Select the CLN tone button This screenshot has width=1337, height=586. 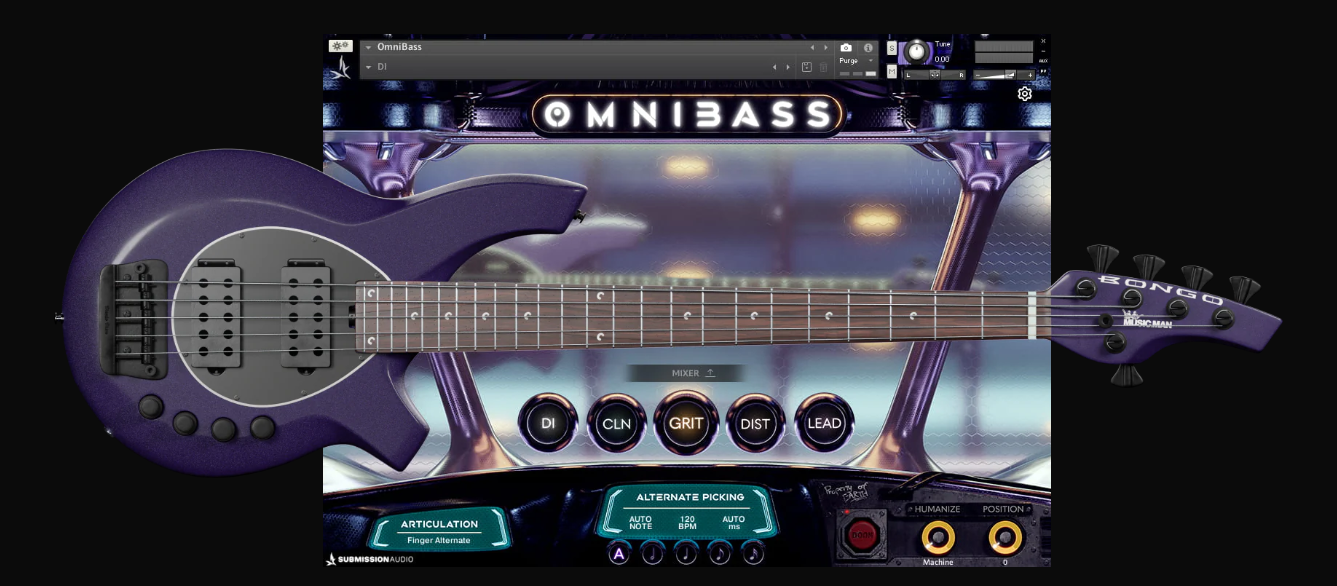[617, 423]
